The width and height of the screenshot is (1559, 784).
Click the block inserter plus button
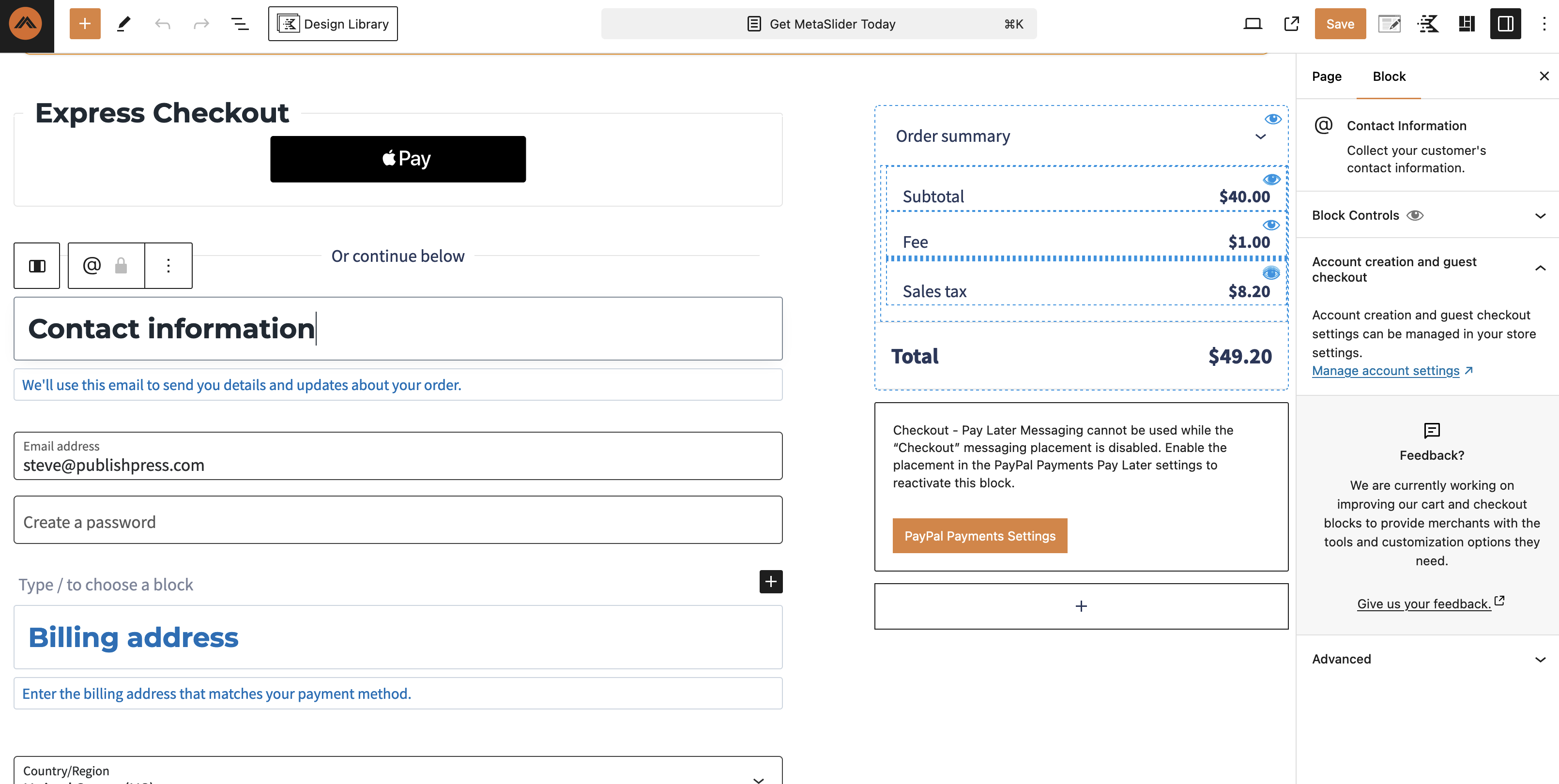pos(85,24)
